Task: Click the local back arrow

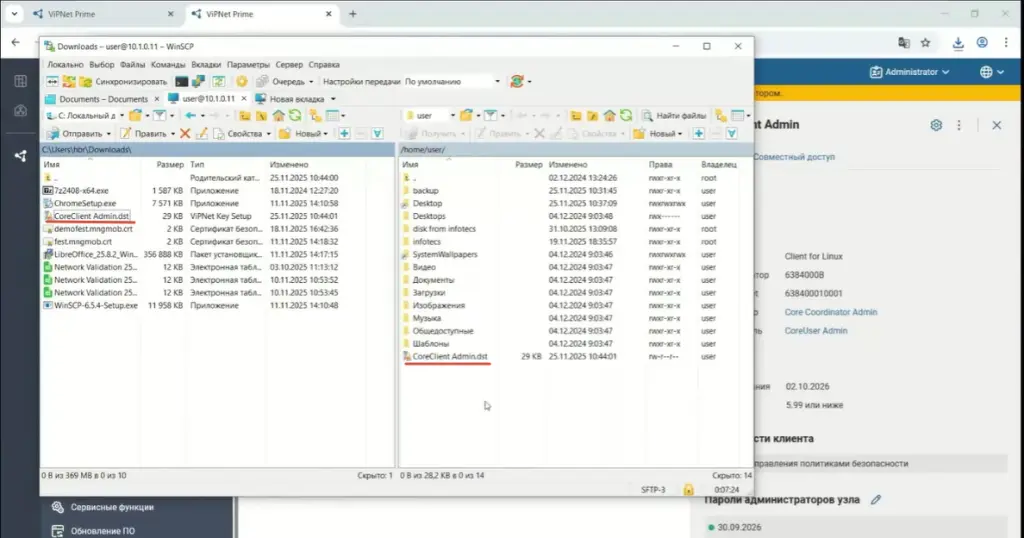Action: pos(190,116)
